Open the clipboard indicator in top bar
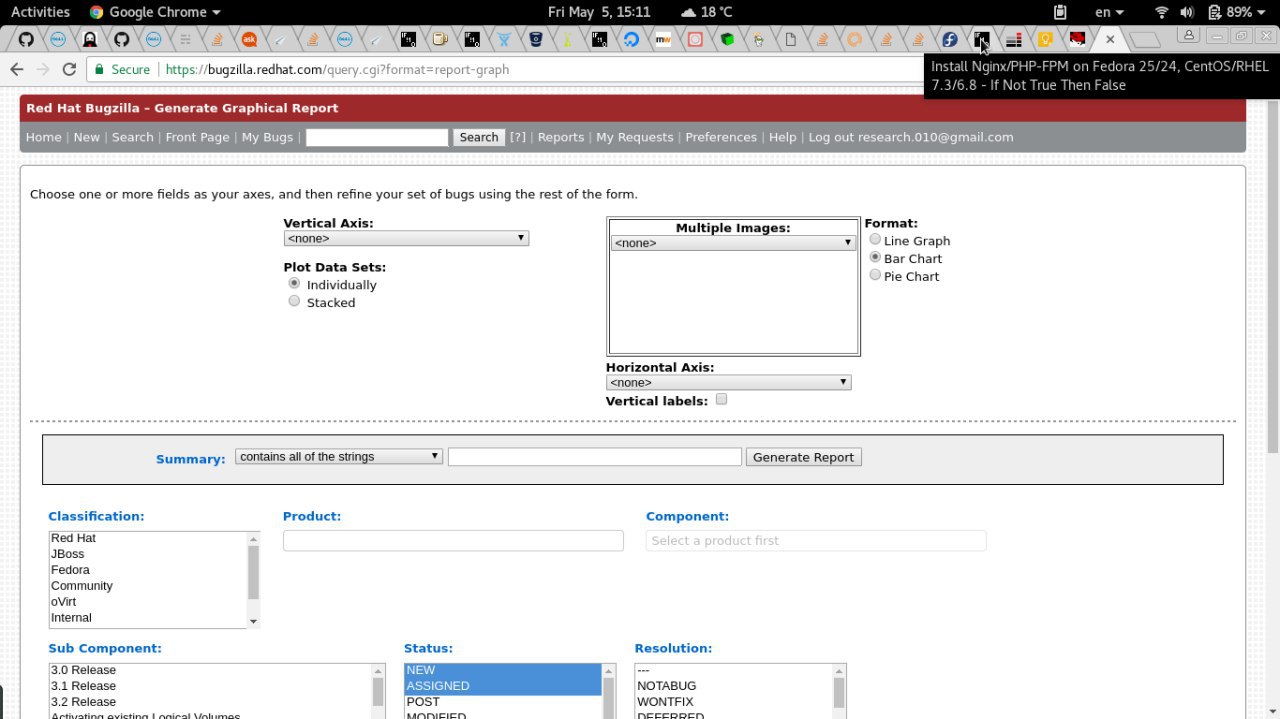Image resolution: width=1280 pixels, height=719 pixels. click(1060, 12)
